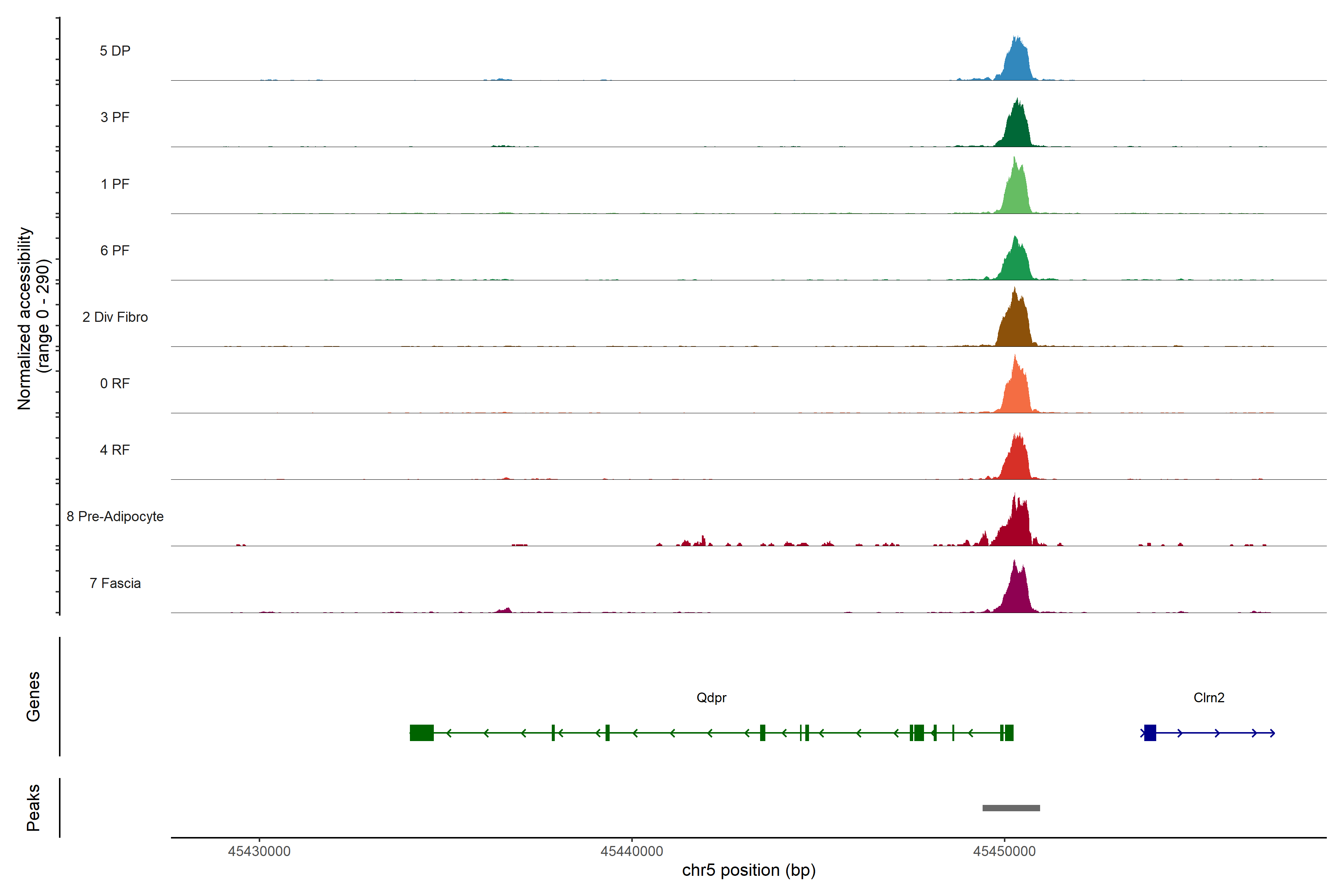Click the blue Clrn2 exon block
Viewport: 1344px width, 896px height.
pyautogui.click(x=1150, y=732)
